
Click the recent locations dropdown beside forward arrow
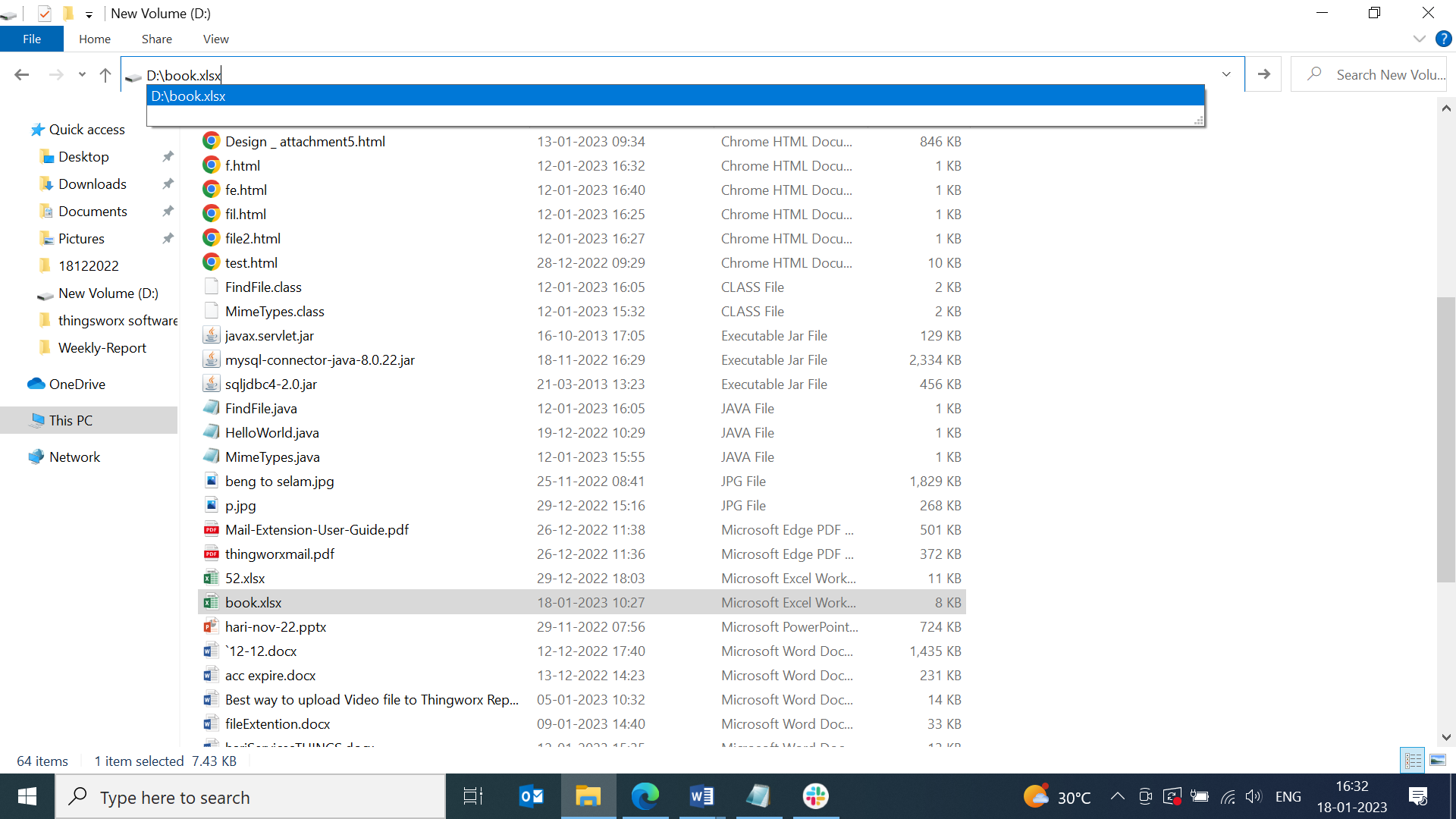pyautogui.click(x=82, y=74)
